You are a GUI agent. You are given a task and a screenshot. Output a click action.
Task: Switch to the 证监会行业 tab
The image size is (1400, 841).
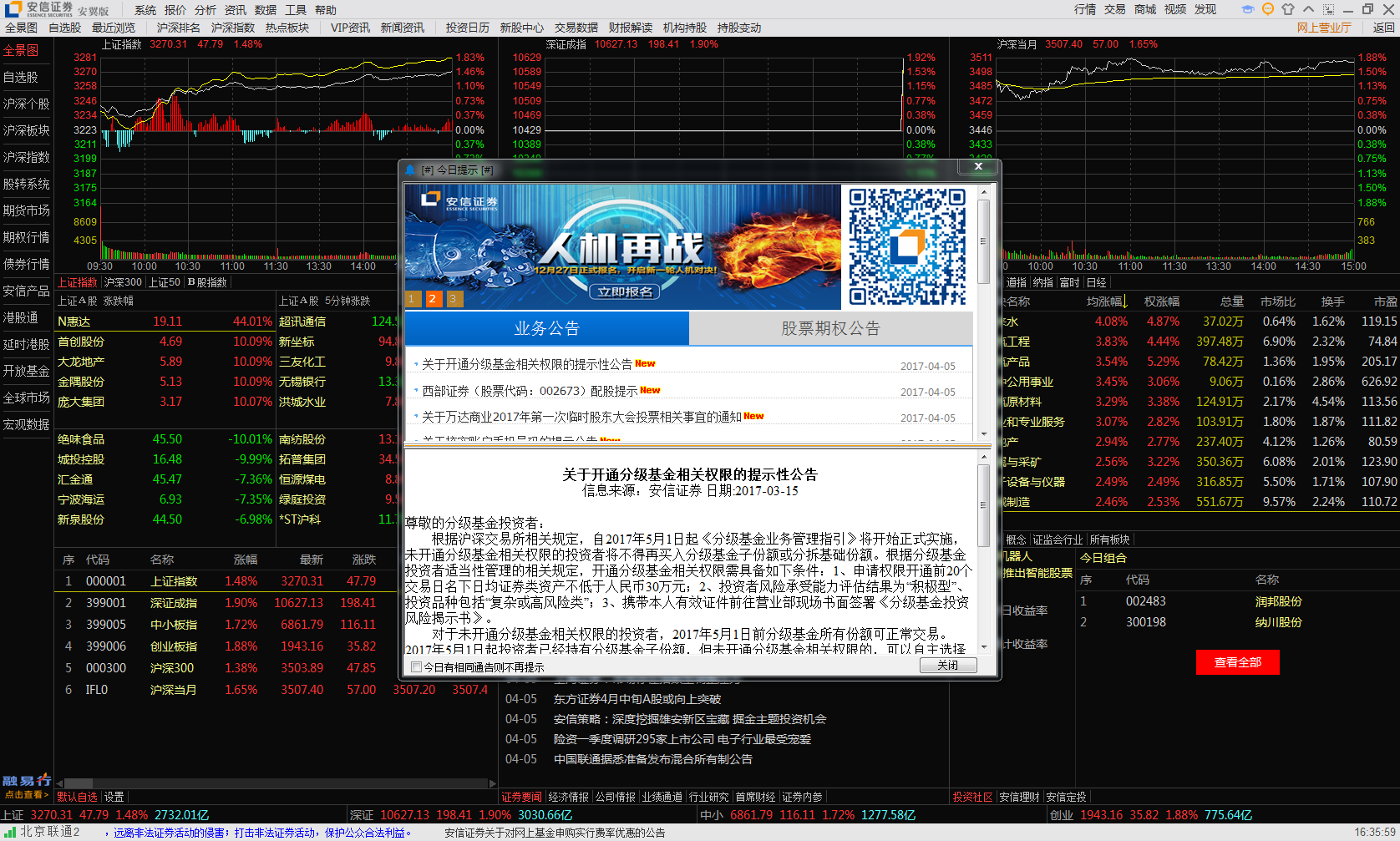pyautogui.click(x=1058, y=540)
